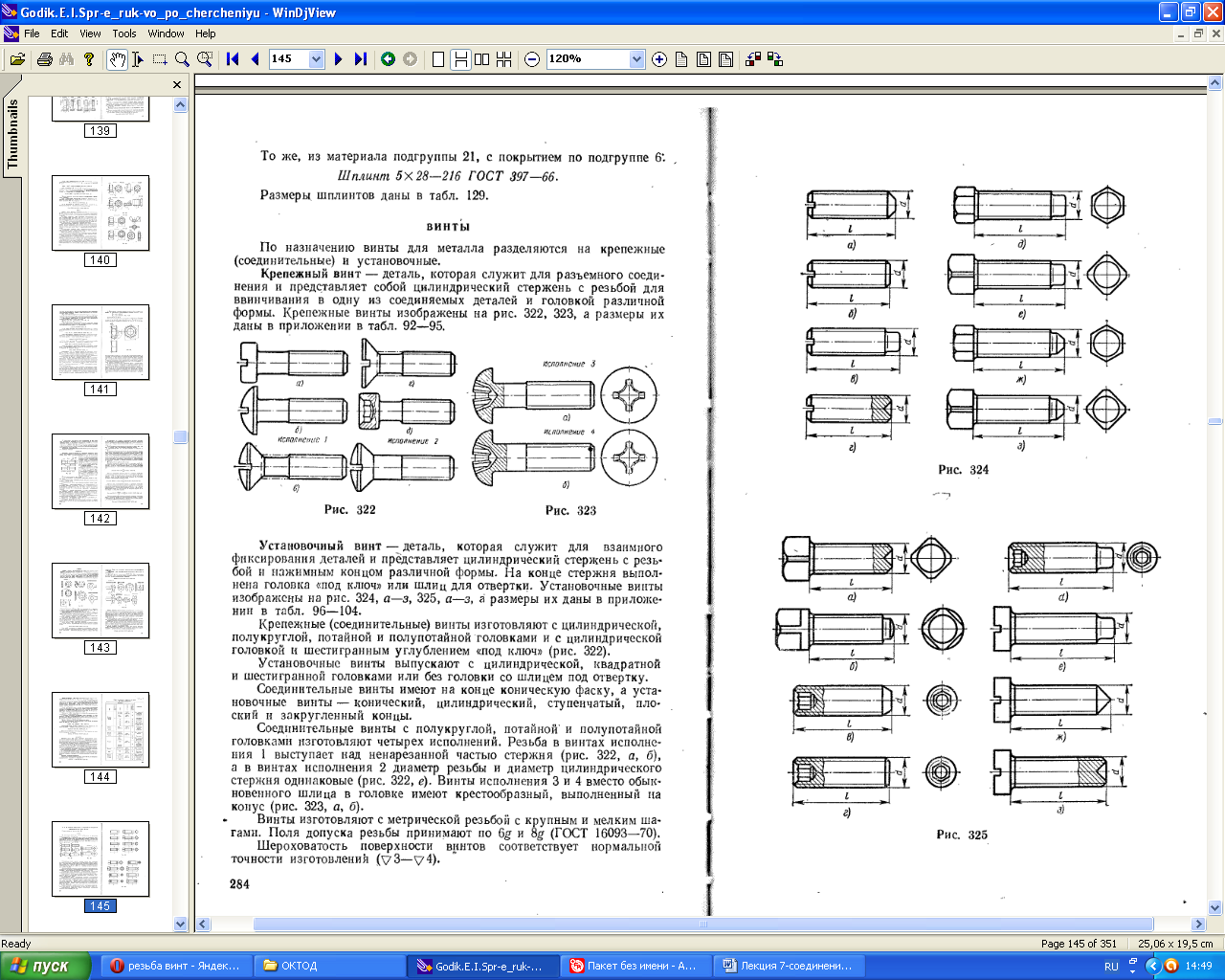Select page 143 thumbnail
1225x980 pixels.
tap(100, 601)
